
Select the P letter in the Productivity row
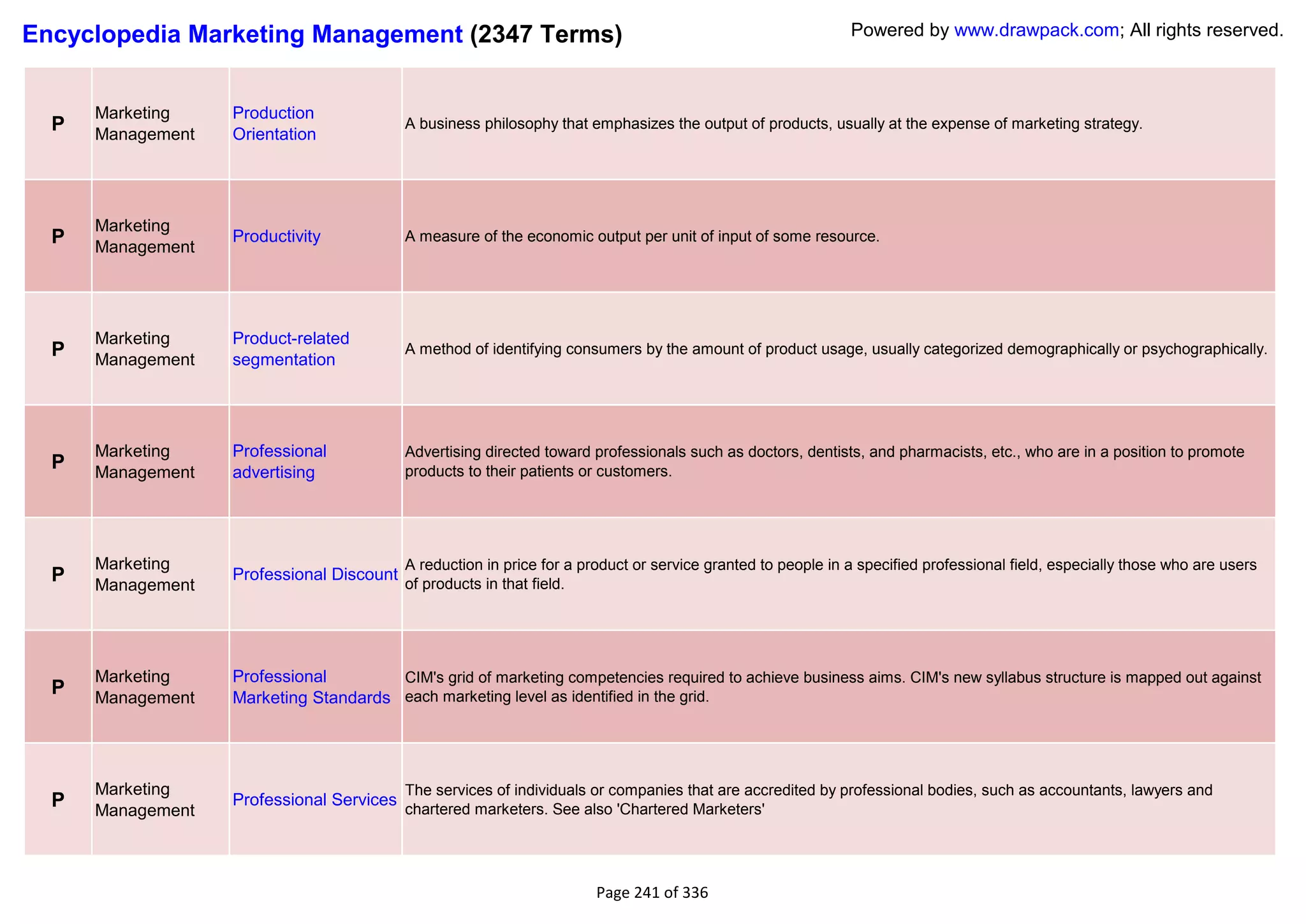click(x=58, y=237)
